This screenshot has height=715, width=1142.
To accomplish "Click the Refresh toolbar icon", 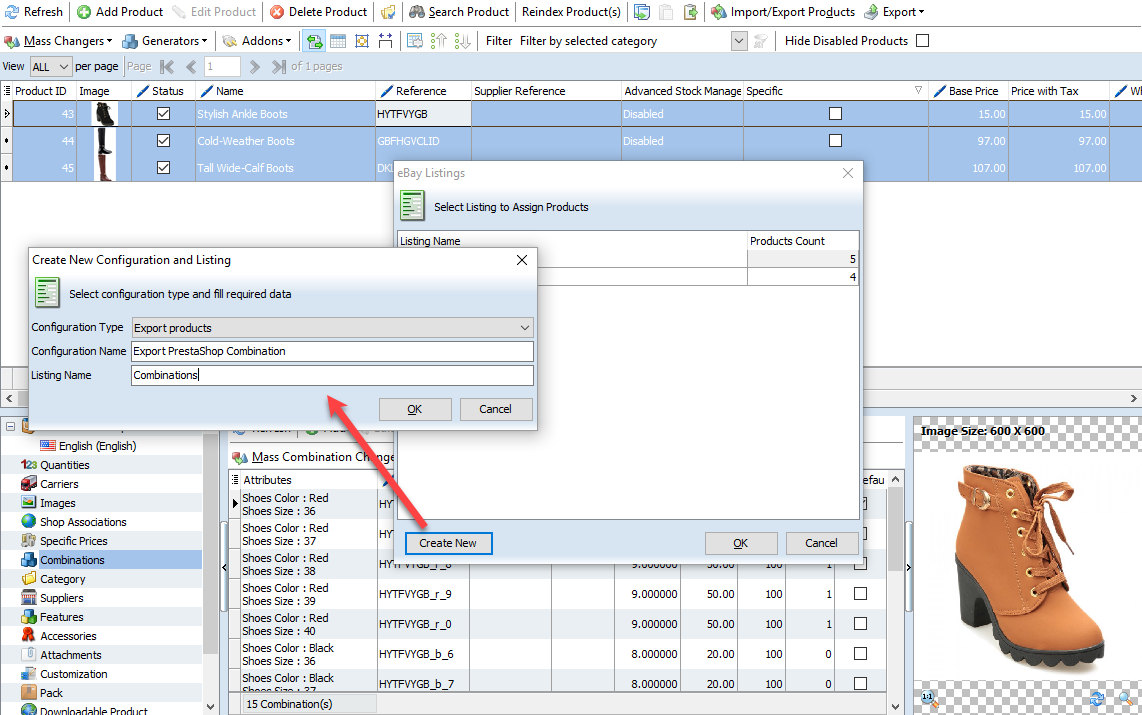I will 12,12.
